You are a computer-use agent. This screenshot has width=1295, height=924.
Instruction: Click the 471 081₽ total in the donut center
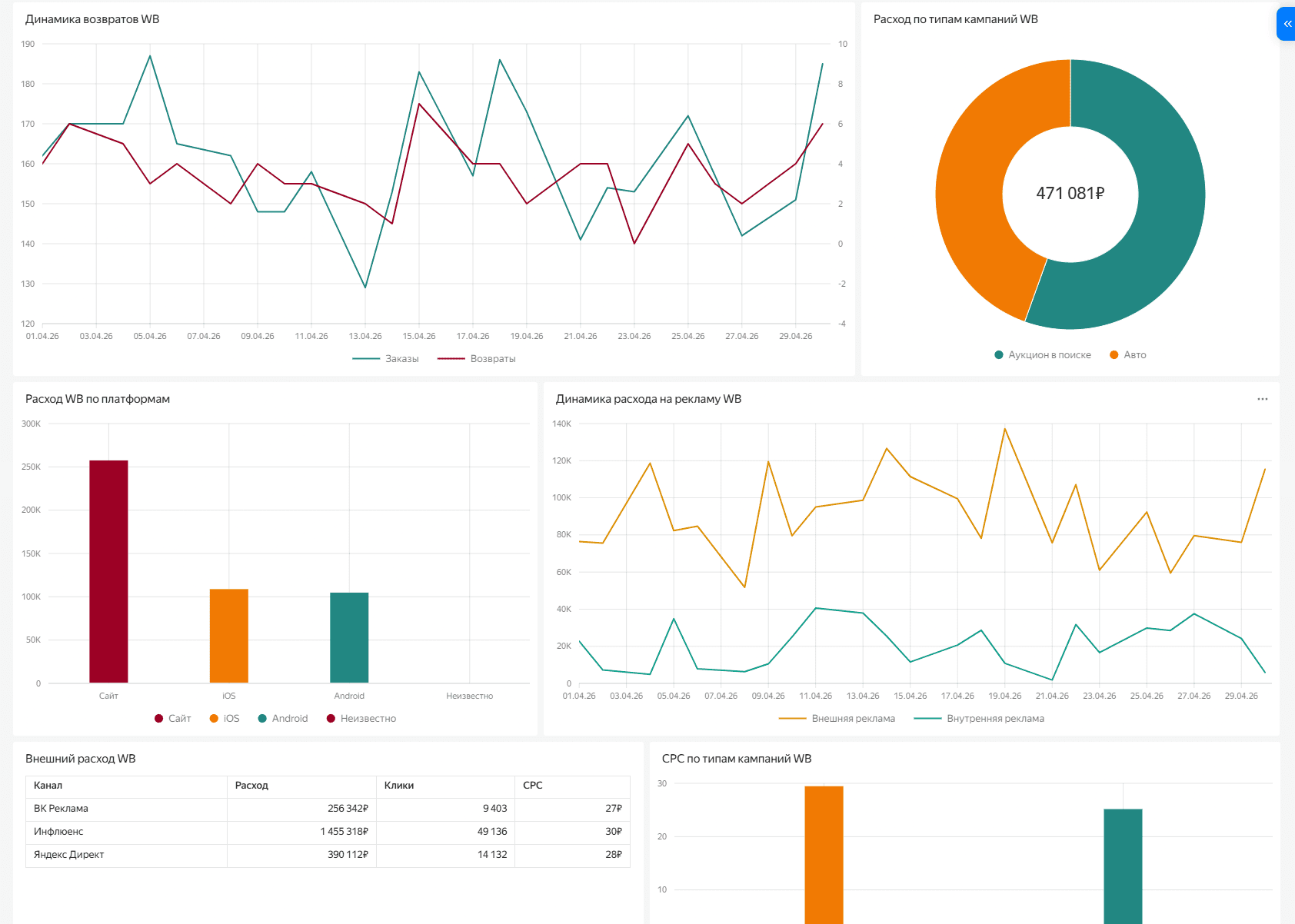tap(1070, 194)
